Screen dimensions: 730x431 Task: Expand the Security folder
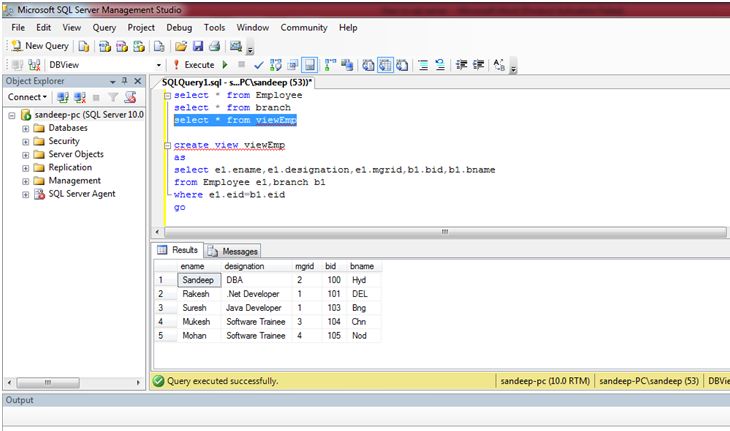[x=26, y=141]
